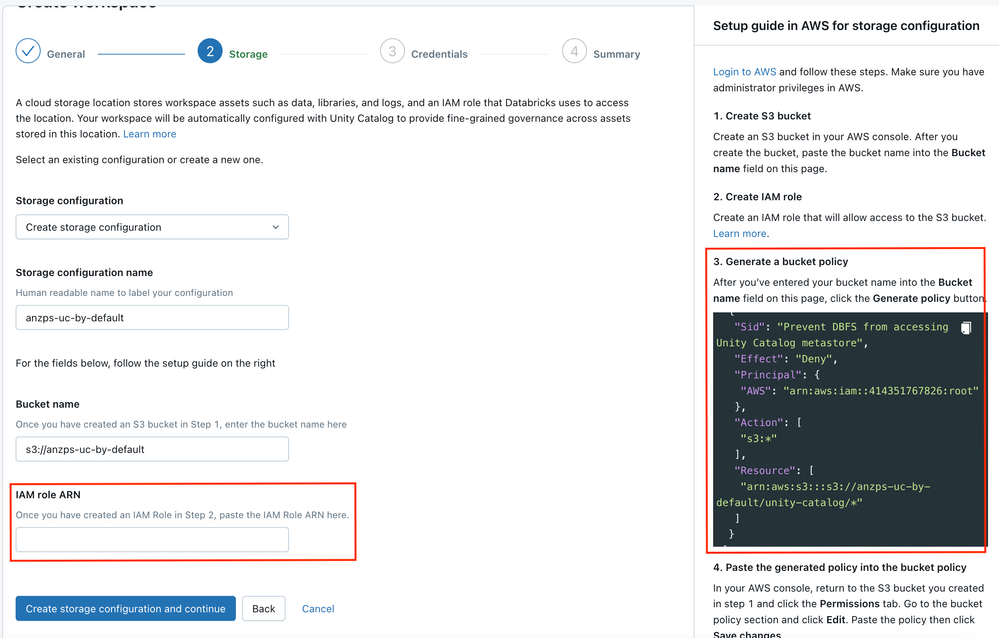This screenshot has height=638, width=999.
Task: Click Create storage configuration and continue
Action: point(126,609)
